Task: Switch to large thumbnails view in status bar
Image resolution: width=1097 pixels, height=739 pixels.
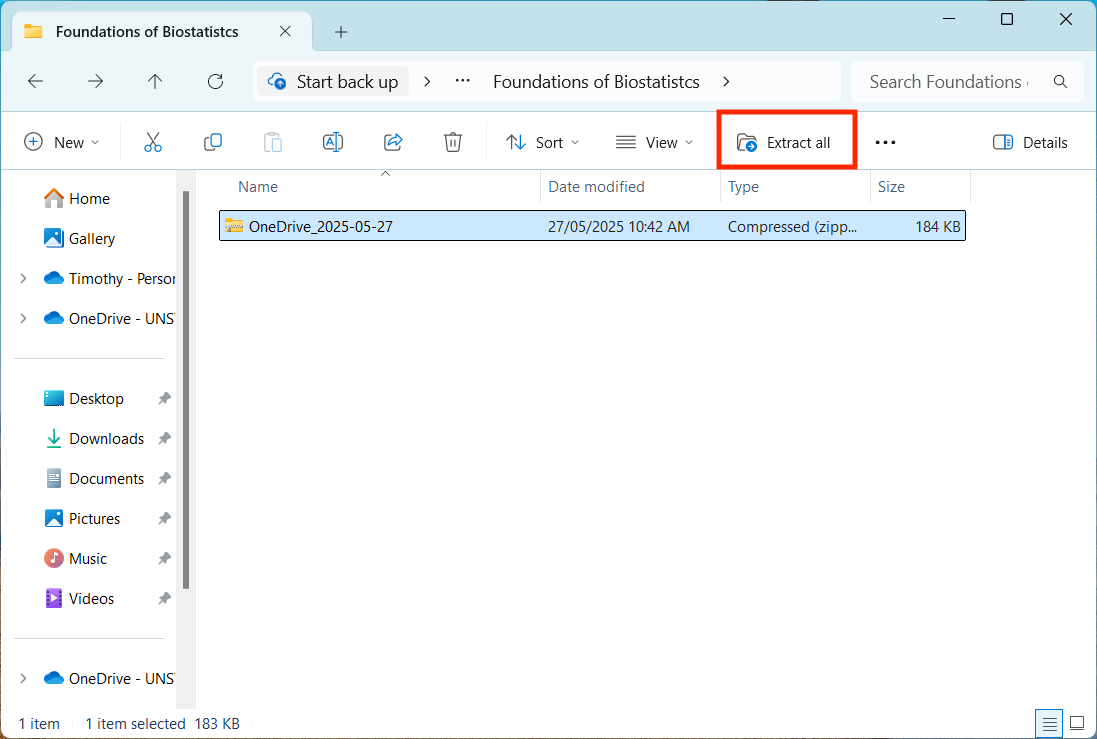Action: pyautogui.click(x=1077, y=723)
